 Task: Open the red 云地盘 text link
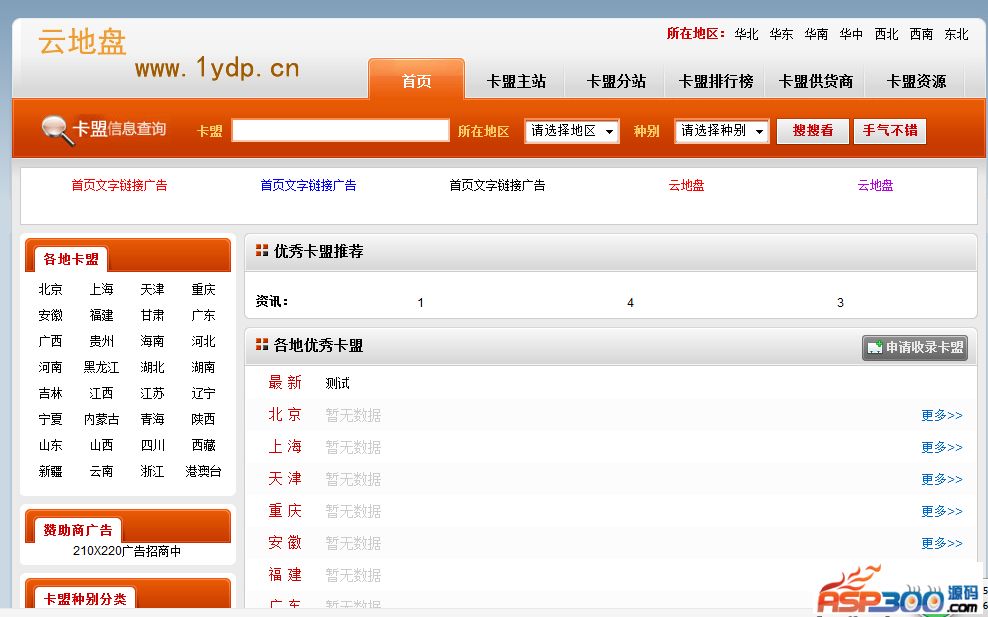tap(686, 185)
